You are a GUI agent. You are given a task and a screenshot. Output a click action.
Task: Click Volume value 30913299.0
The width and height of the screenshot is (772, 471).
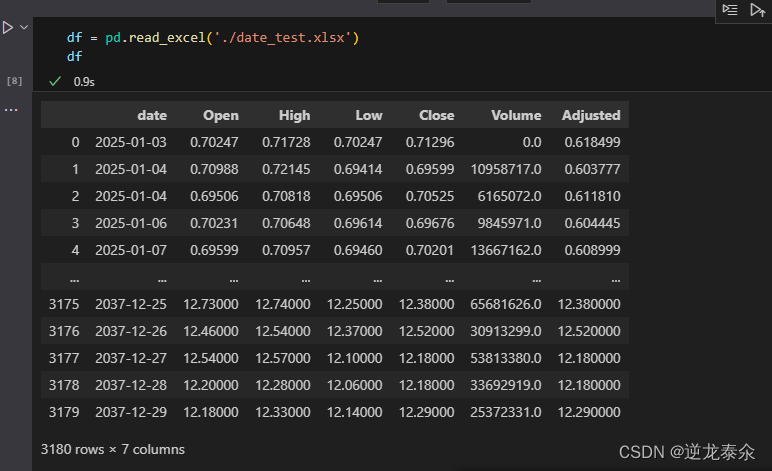click(x=506, y=331)
